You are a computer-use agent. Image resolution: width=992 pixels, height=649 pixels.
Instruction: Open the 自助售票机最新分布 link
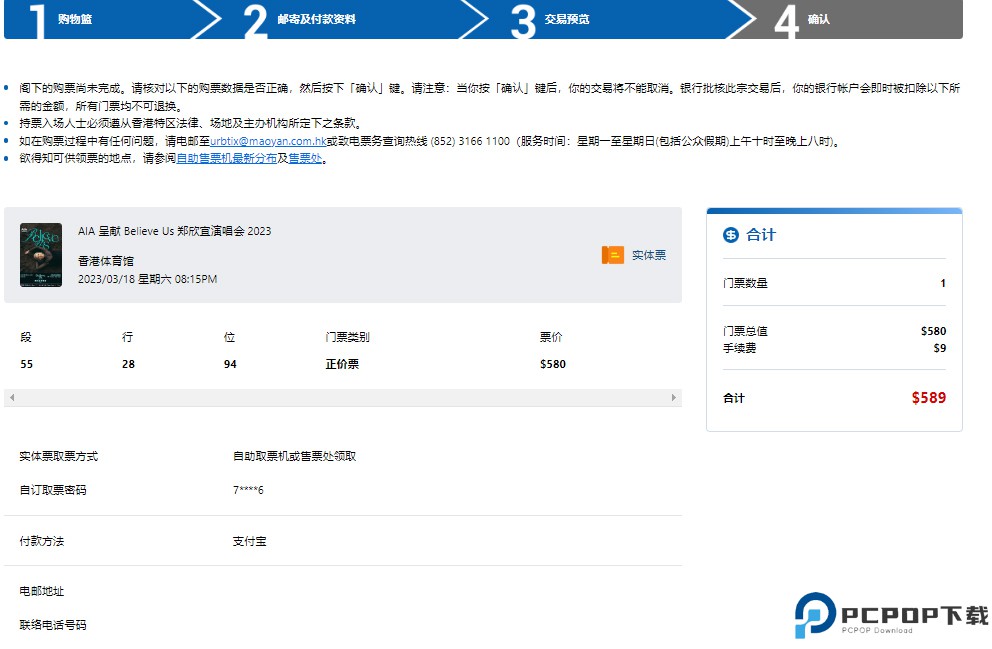(226, 158)
